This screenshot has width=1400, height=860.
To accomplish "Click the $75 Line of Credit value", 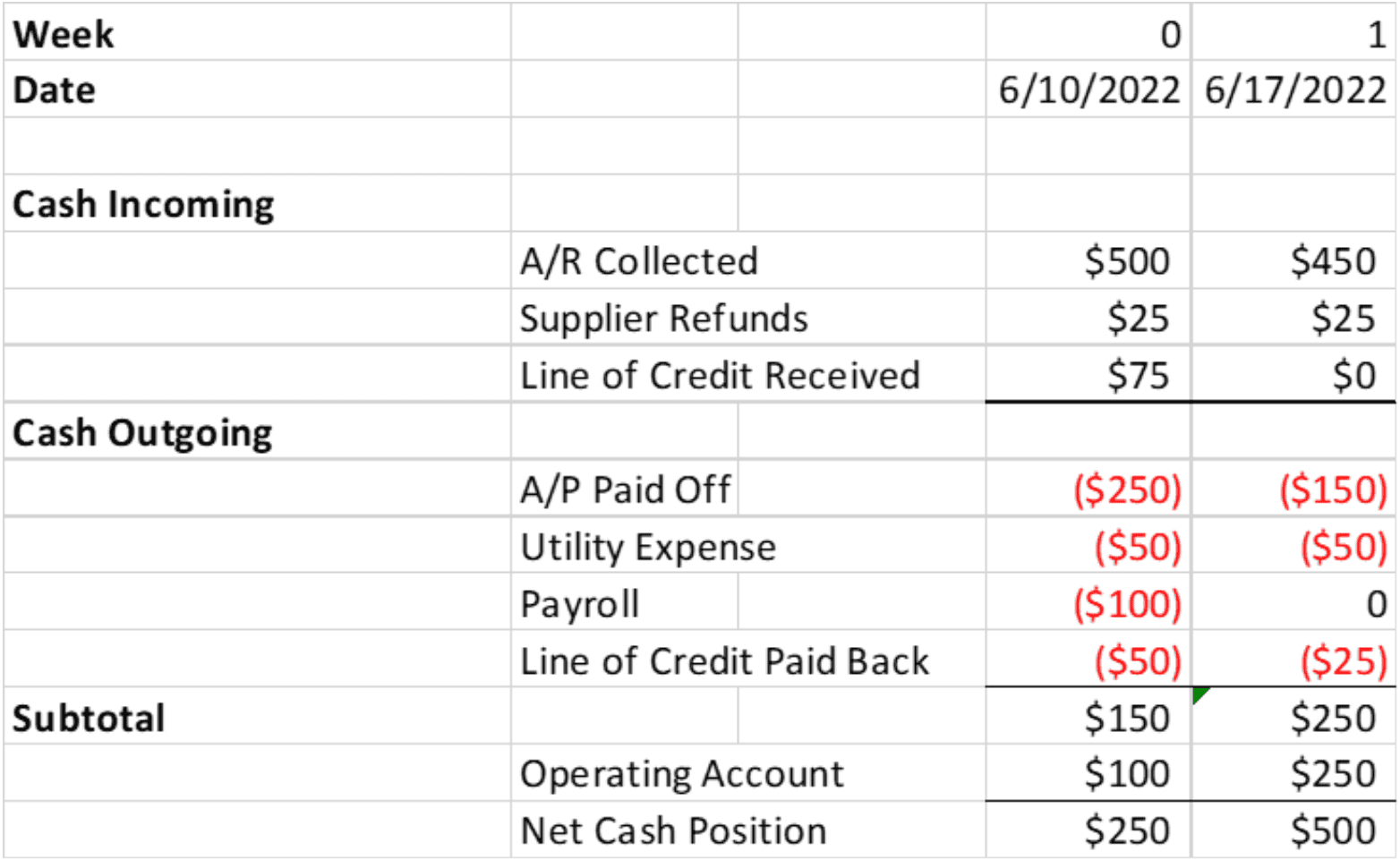I will pos(1137,376).
